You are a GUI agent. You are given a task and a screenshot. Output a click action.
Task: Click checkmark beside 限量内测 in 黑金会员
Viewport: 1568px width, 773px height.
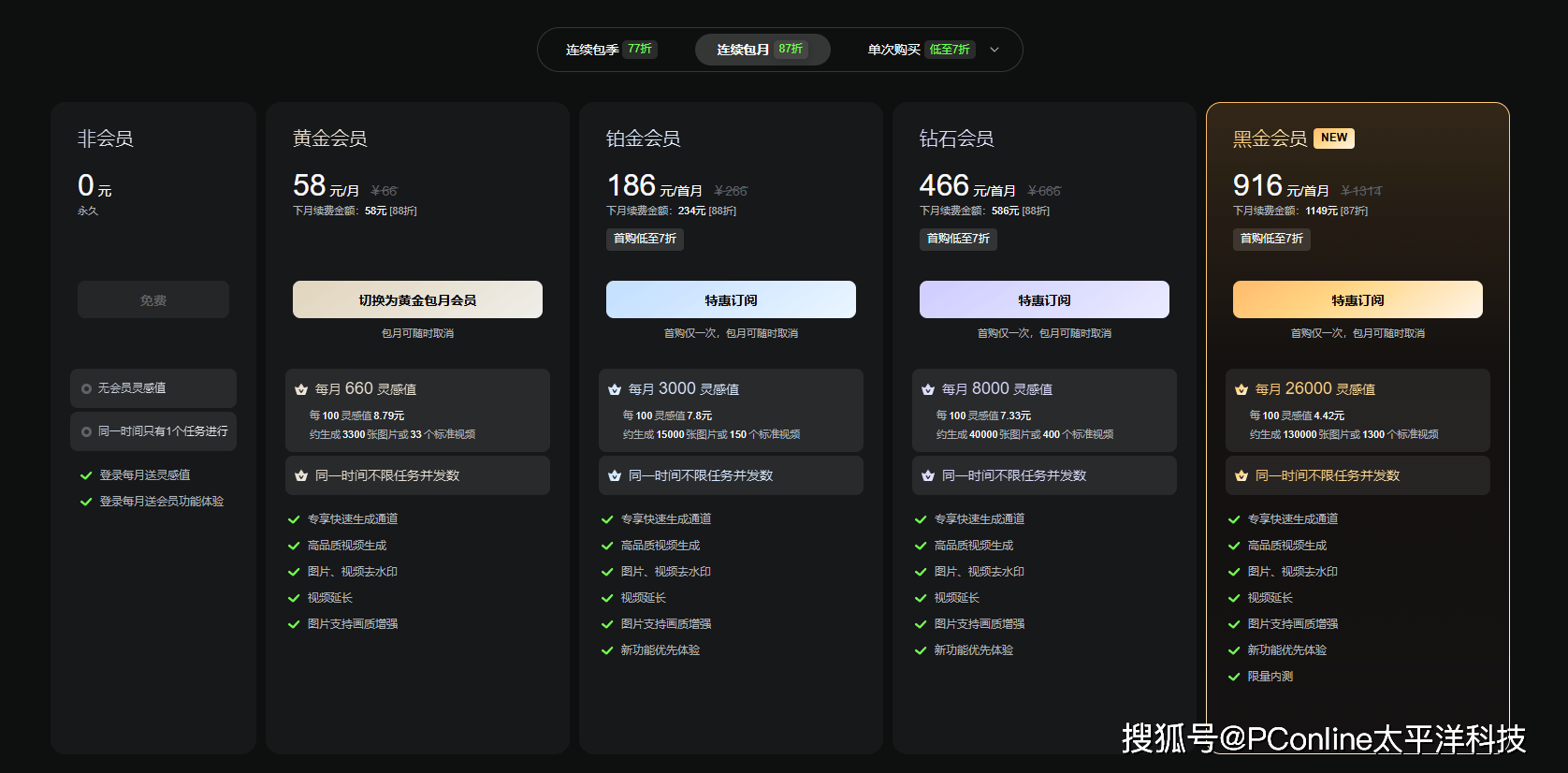pos(1234,677)
